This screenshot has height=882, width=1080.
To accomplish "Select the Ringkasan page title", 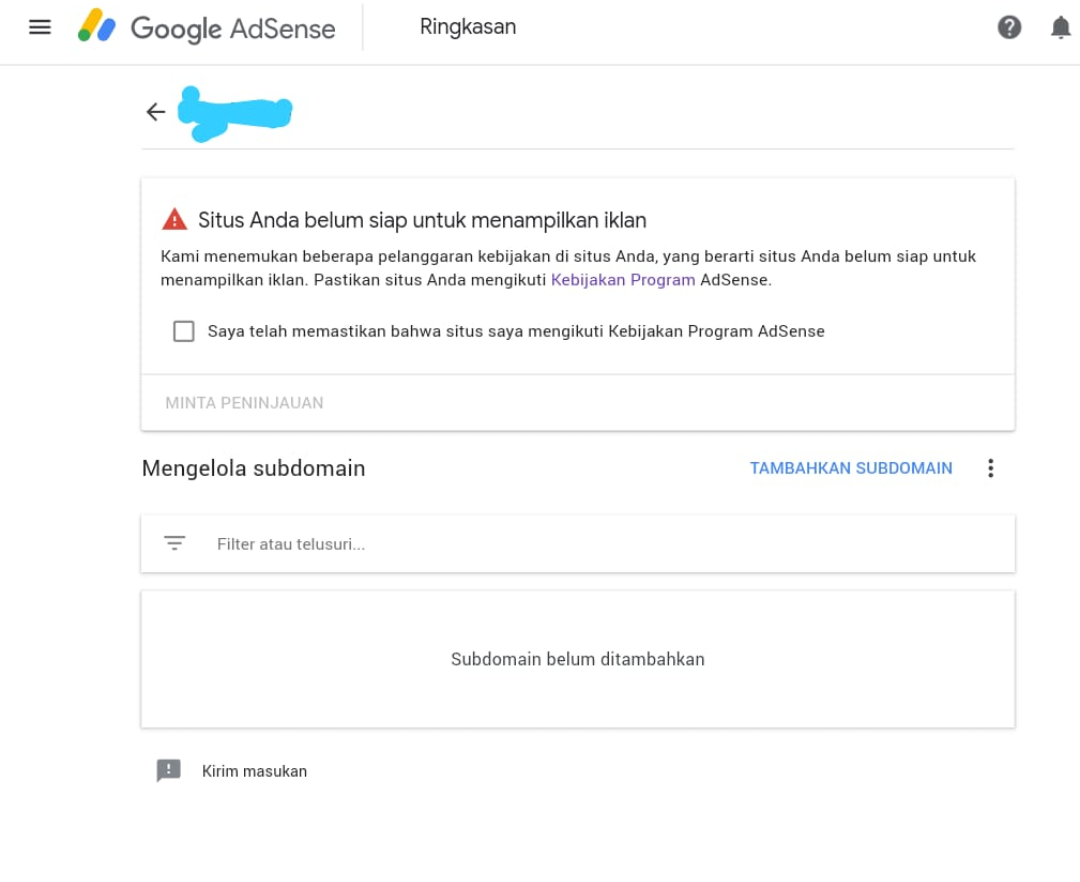I will point(468,27).
